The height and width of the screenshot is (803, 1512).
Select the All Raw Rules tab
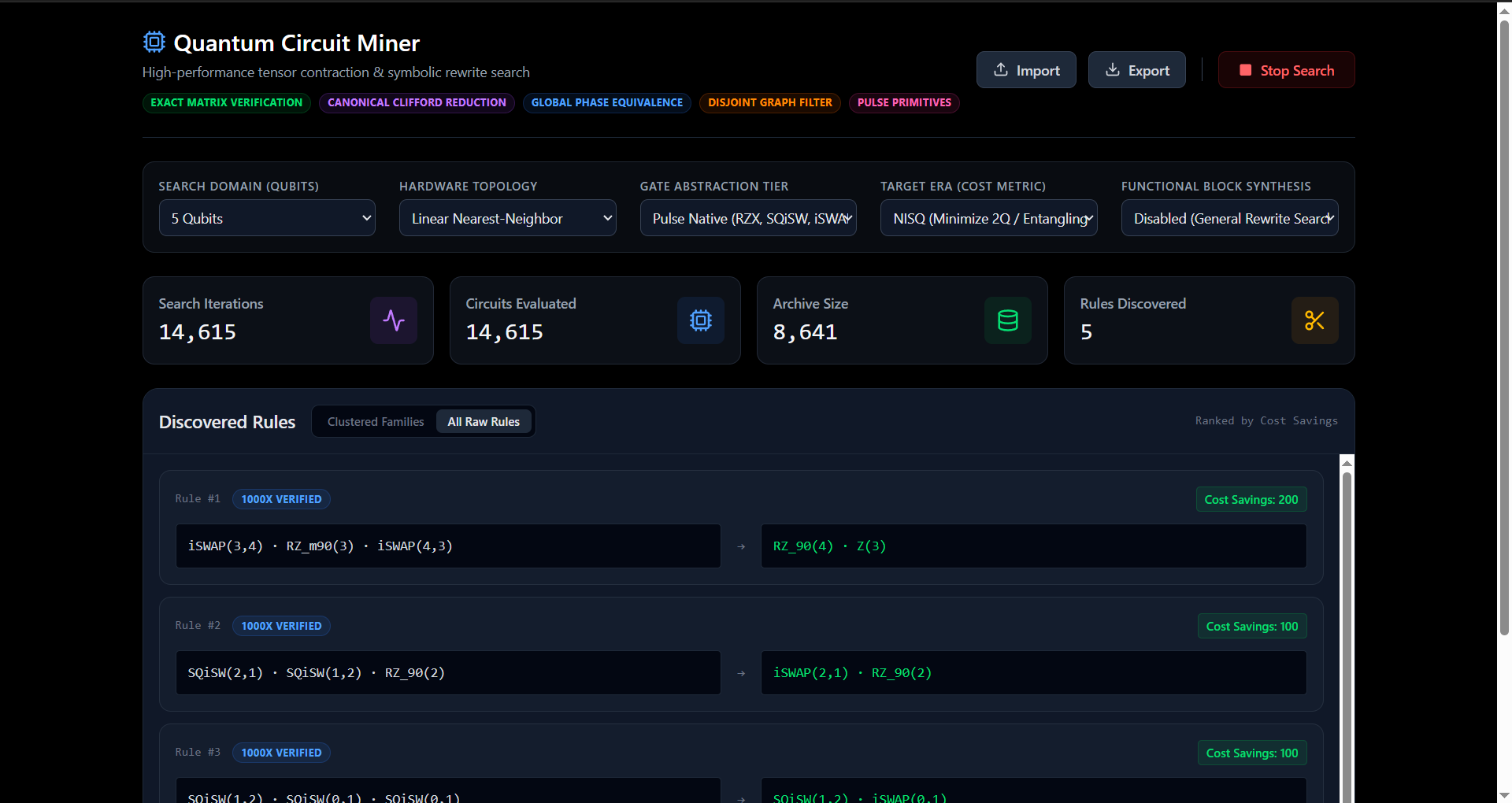[484, 422]
